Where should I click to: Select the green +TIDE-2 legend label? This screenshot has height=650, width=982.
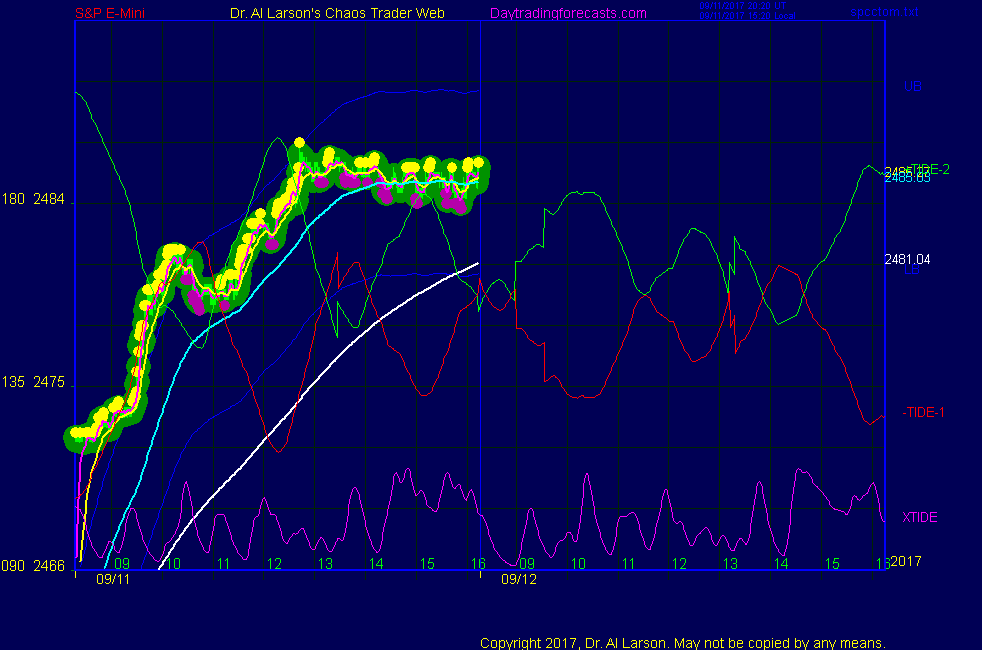pos(927,169)
